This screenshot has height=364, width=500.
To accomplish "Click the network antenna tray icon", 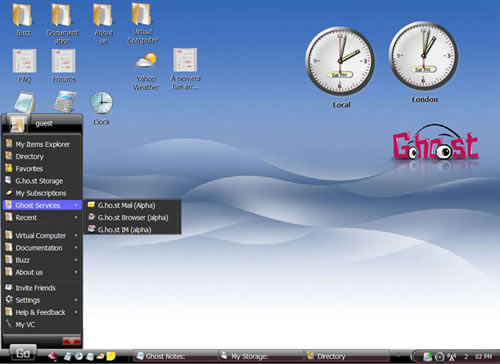I will tap(452, 357).
